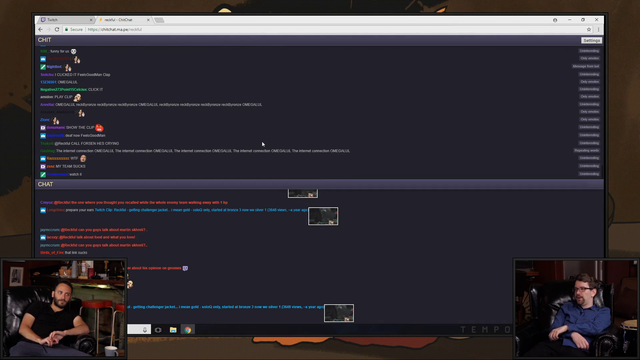This screenshot has width=640, height=360.
Task: Open a new browser tab
Action: [x=159, y=20]
